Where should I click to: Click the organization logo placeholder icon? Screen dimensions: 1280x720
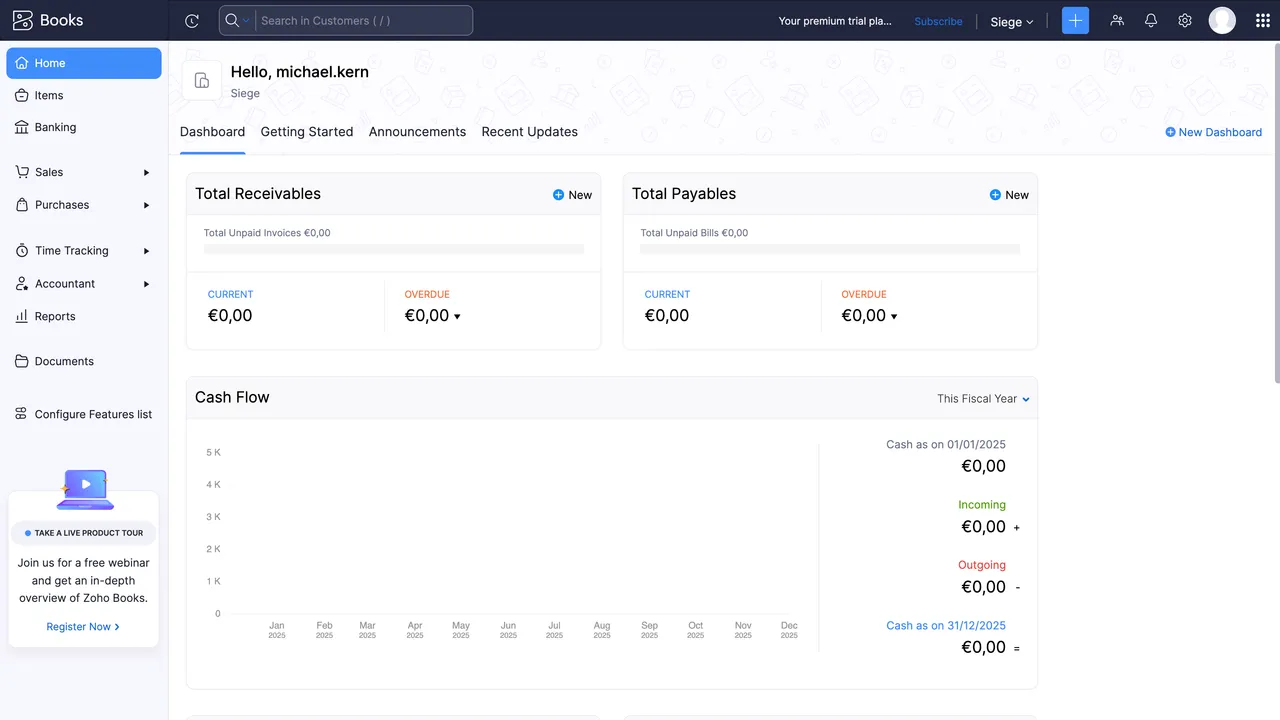[202, 81]
